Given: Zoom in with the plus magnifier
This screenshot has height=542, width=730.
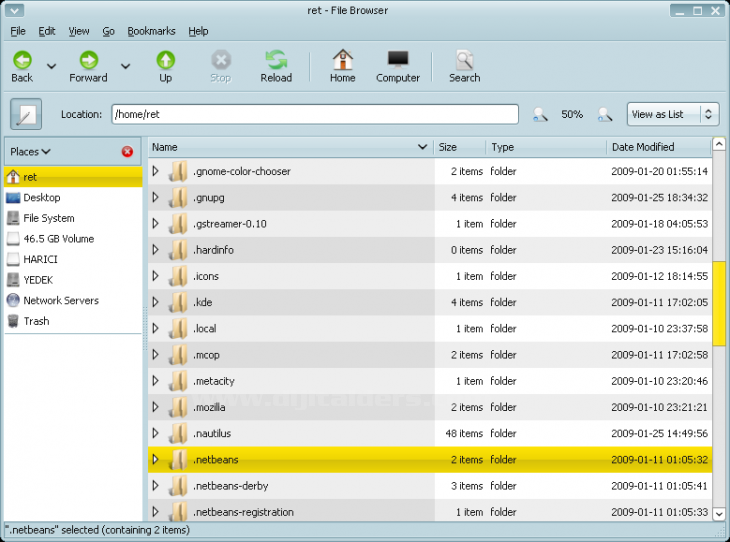Looking at the screenshot, I should [604, 115].
